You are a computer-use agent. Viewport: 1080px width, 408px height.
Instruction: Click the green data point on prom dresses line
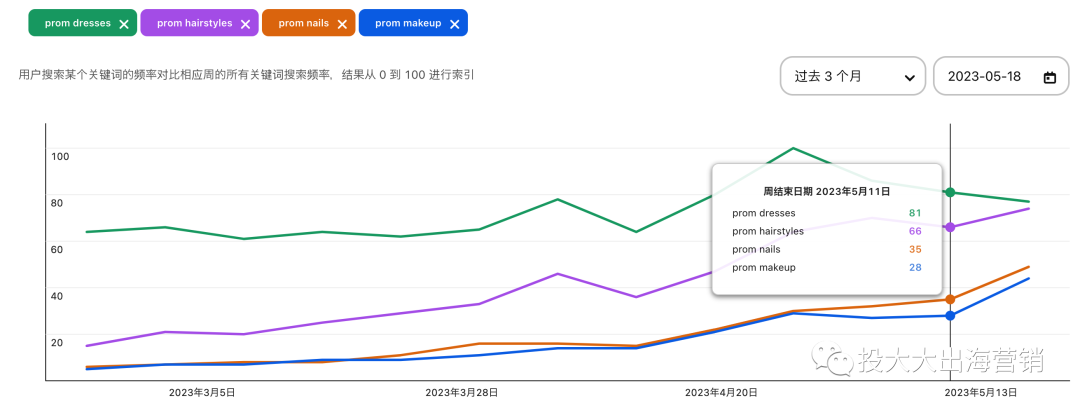950,192
